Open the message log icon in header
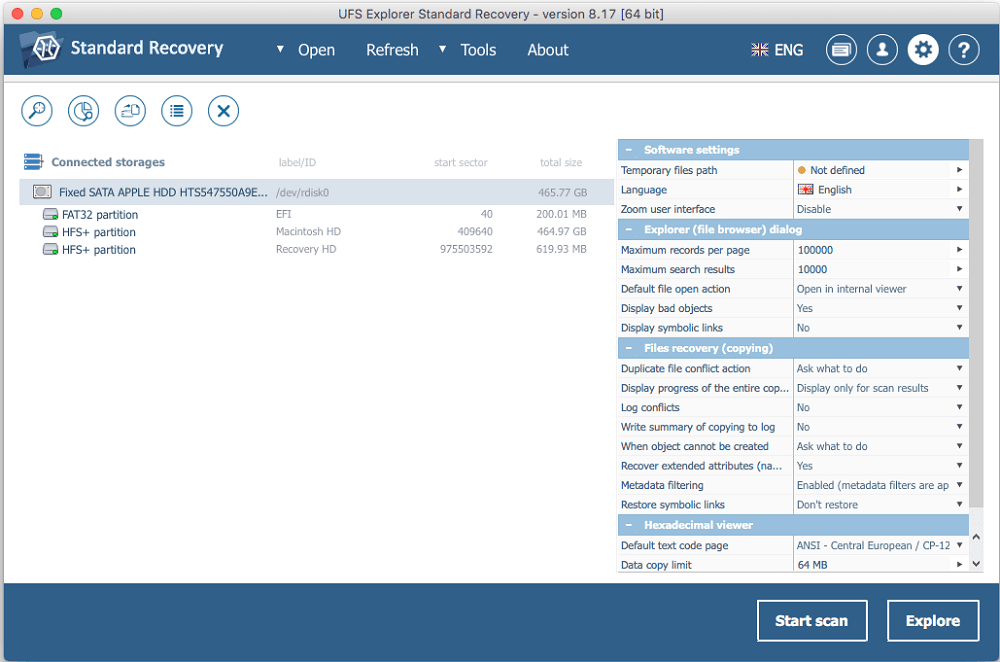This screenshot has width=1000, height=662. (x=841, y=50)
